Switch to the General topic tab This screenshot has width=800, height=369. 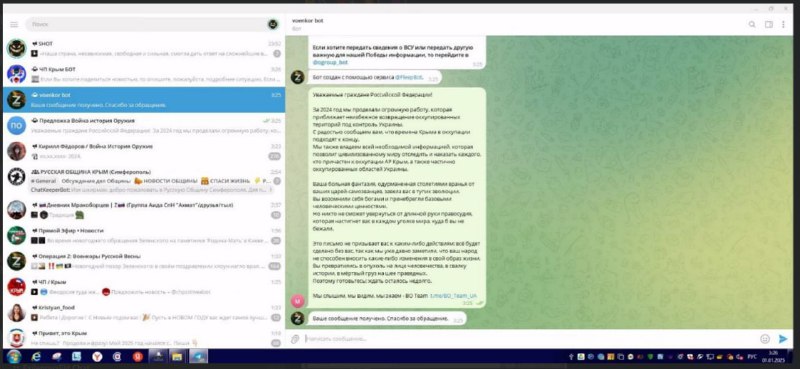[44, 181]
